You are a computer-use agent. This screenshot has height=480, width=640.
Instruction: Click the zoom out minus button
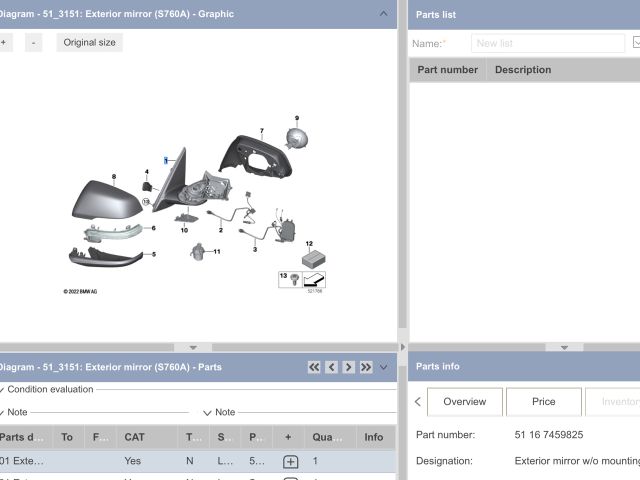coord(33,42)
